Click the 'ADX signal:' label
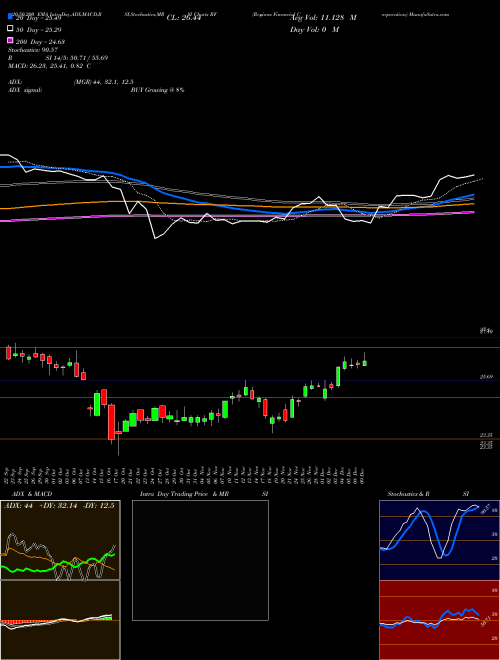The height and width of the screenshot is (660, 500). pyautogui.click(x=25, y=90)
